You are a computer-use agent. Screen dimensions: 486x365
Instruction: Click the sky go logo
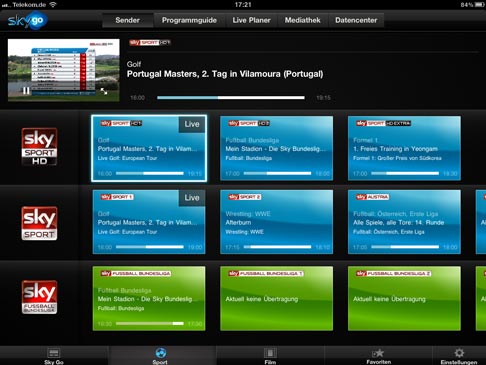[x=27, y=20]
